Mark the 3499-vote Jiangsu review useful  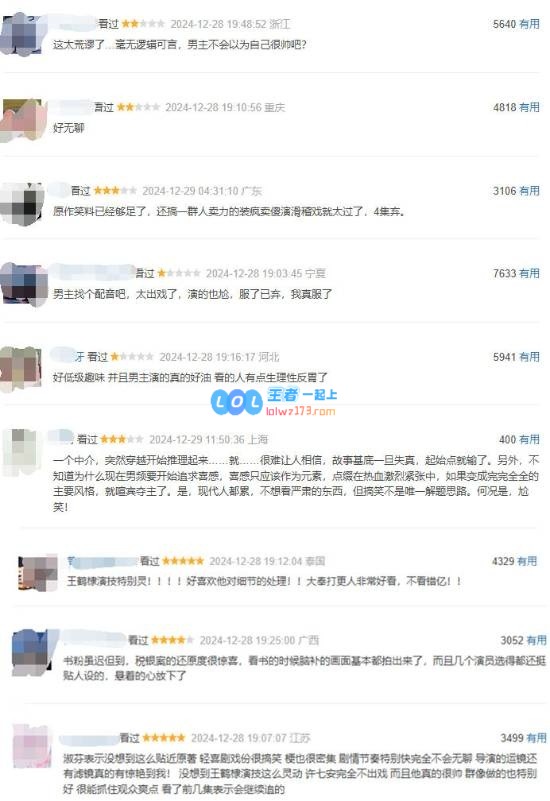pos(536,738)
